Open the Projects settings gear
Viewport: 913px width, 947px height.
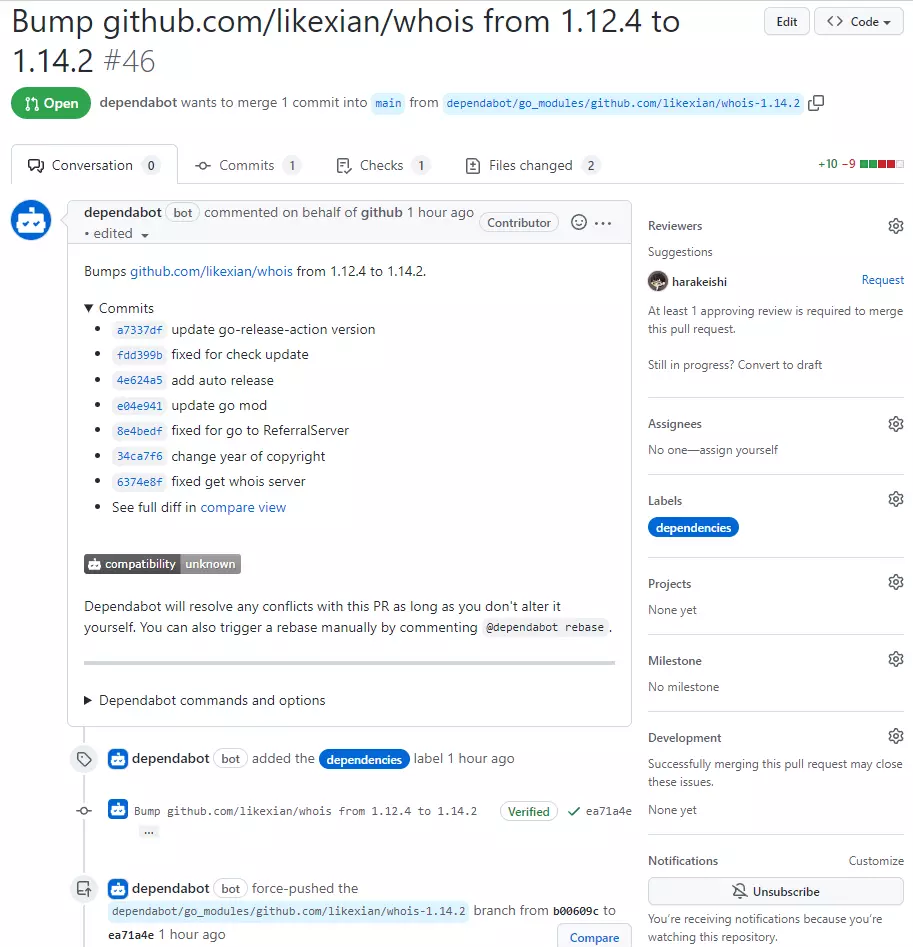click(x=895, y=581)
